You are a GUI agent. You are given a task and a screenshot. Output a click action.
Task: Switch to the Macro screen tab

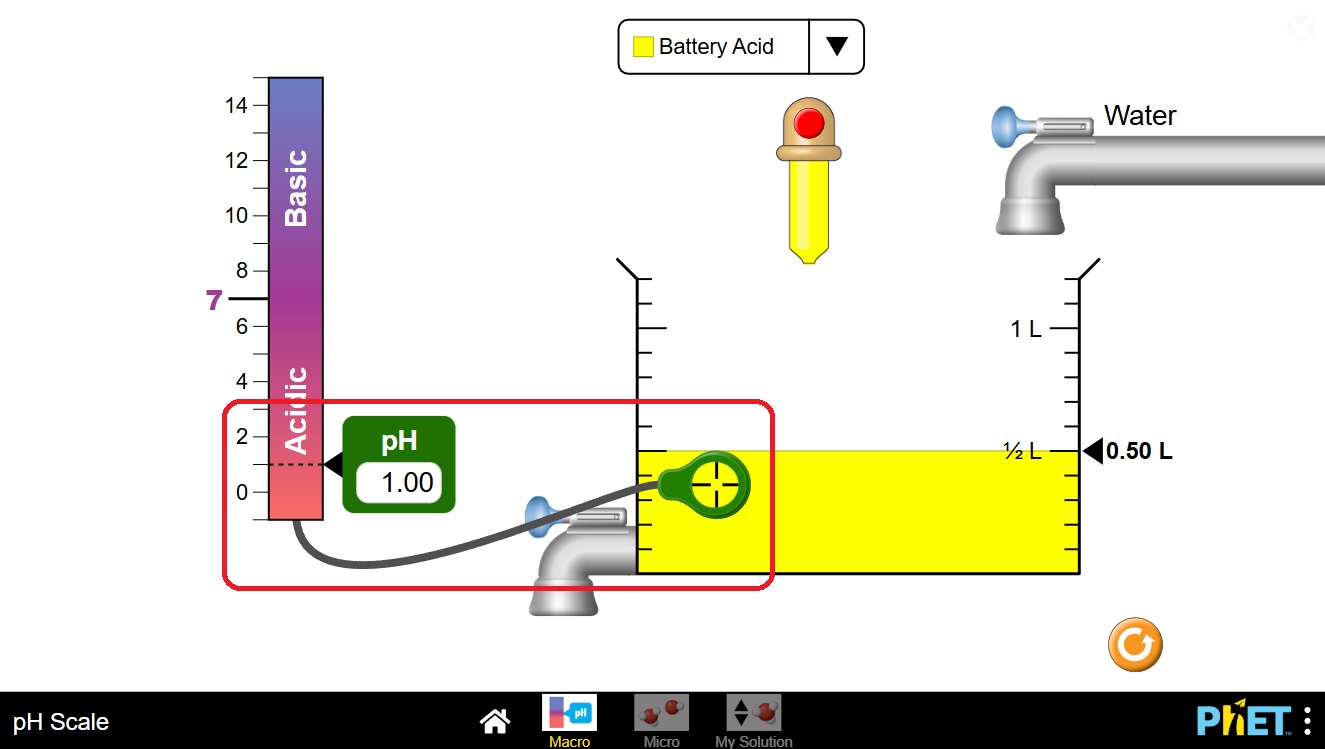(x=569, y=721)
